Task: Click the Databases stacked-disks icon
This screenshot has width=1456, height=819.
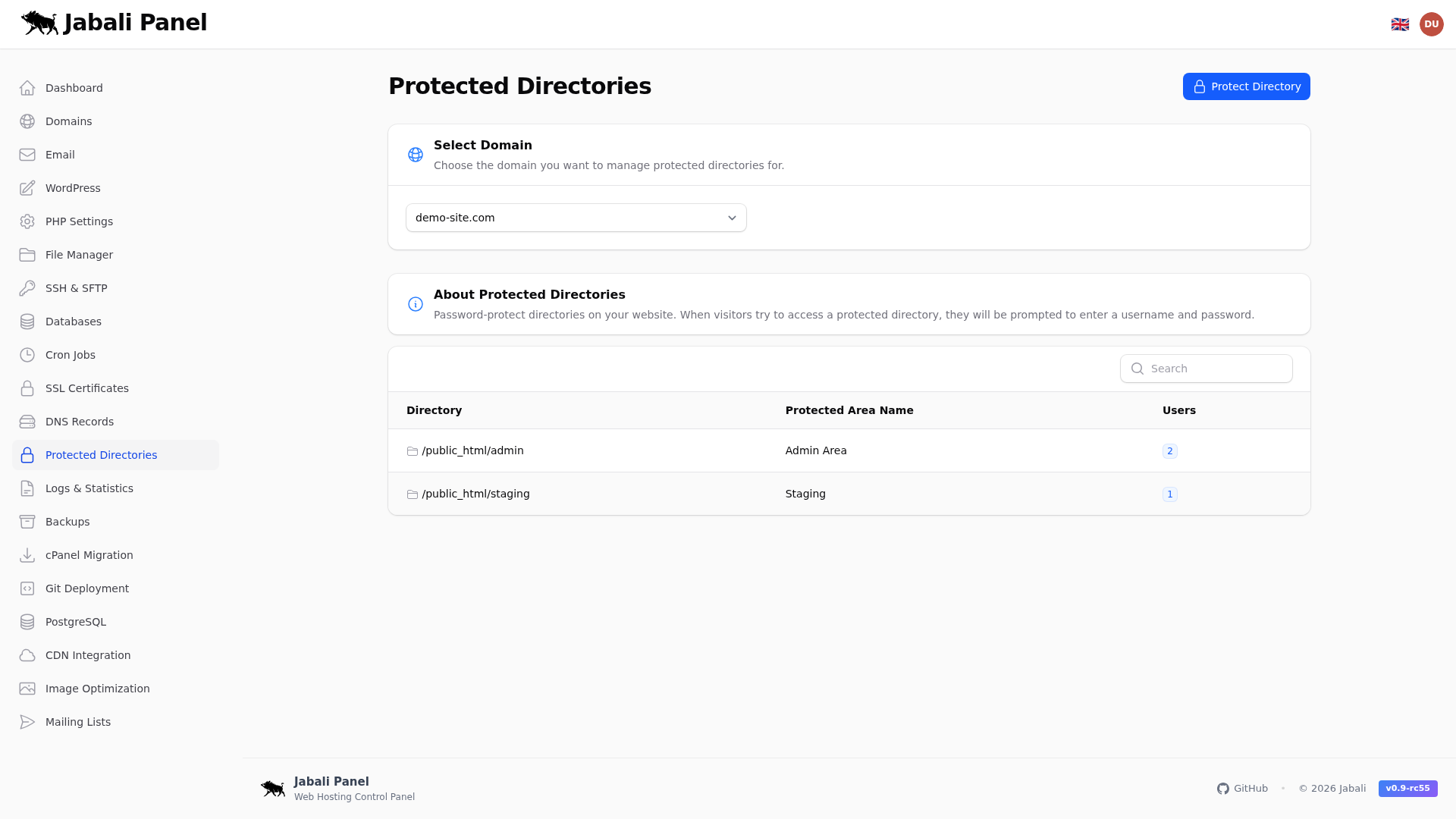Action: click(x=27, y=322)
